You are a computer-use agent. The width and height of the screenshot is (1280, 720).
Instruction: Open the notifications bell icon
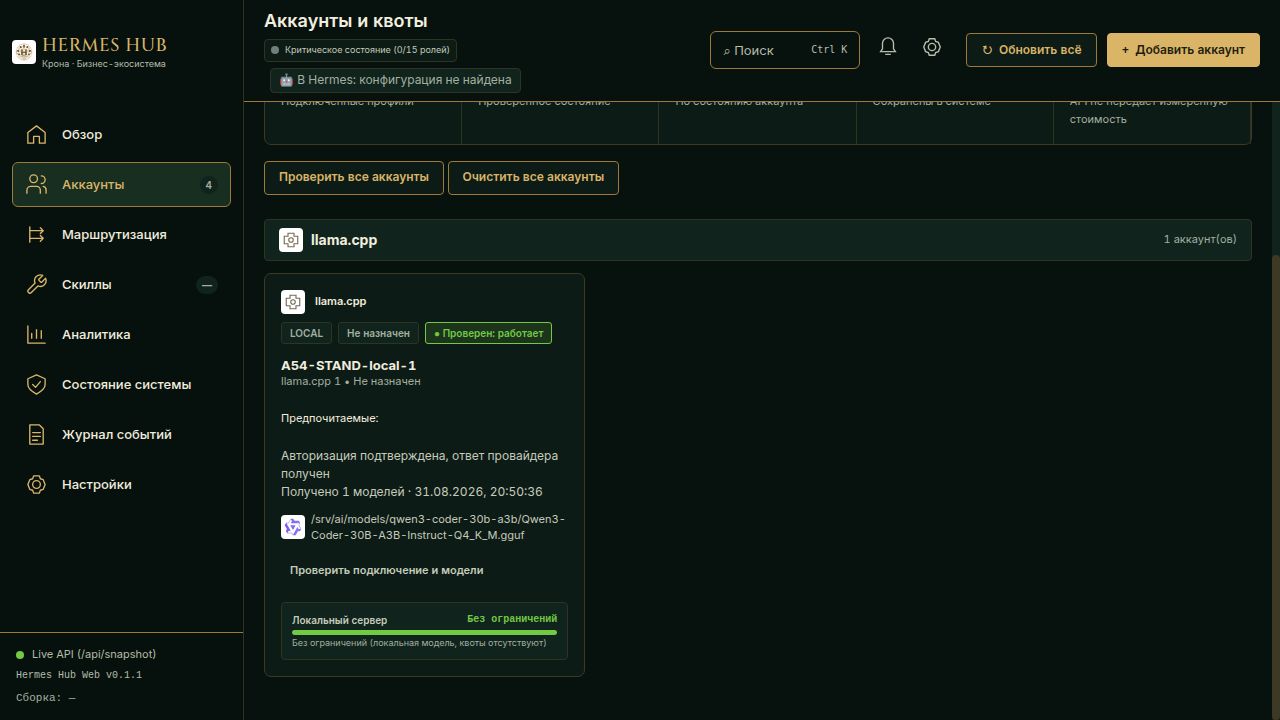(888, 47)
